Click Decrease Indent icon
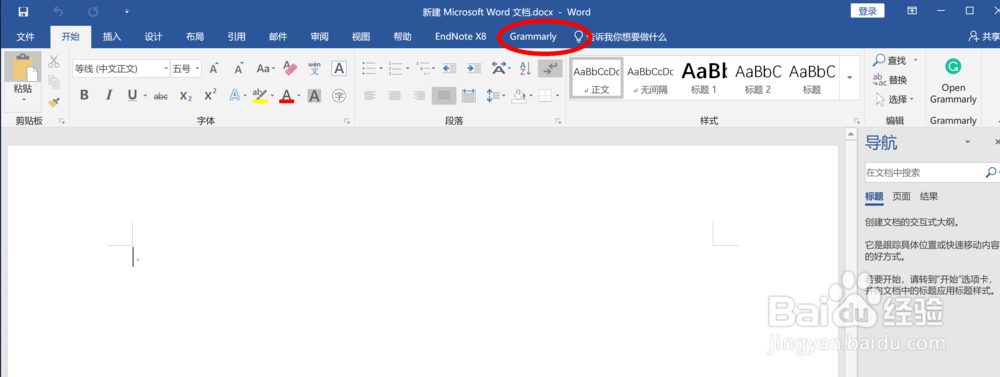The width and height of the screenshot is (1000, 377). pos(450,68)
